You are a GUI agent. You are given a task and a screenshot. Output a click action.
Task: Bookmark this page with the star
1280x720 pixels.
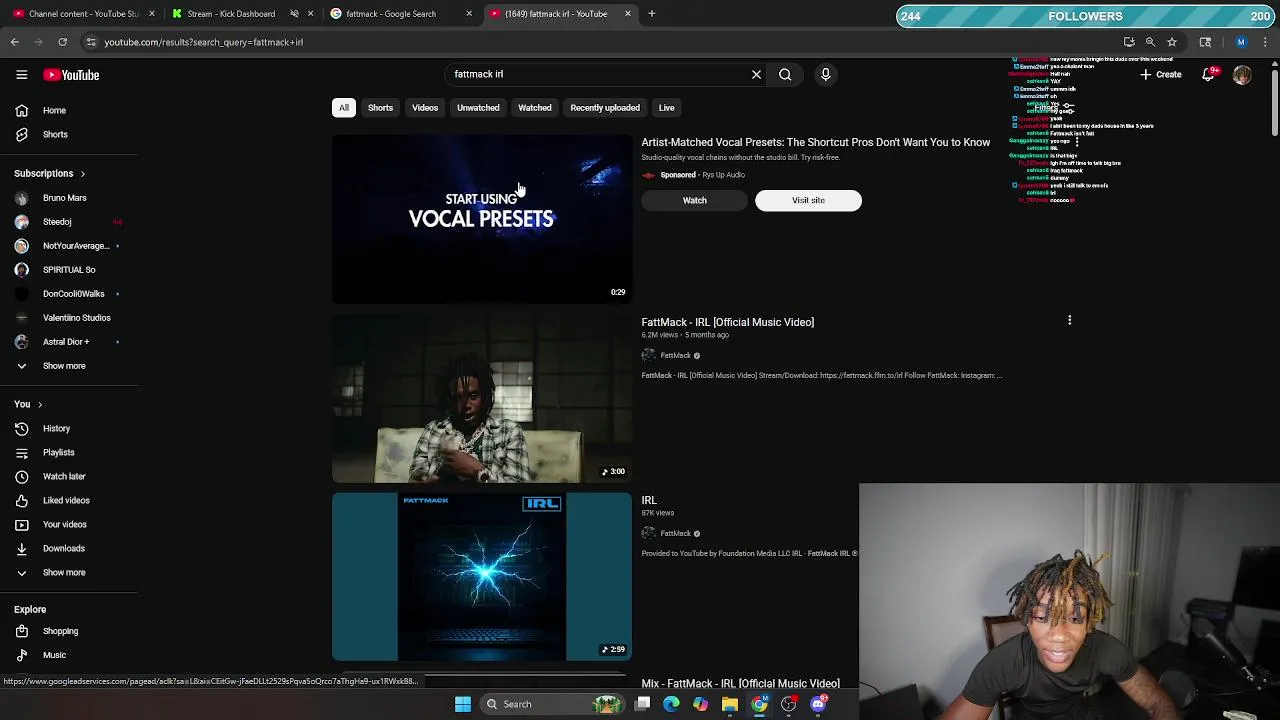click(x=1172, y=42)
